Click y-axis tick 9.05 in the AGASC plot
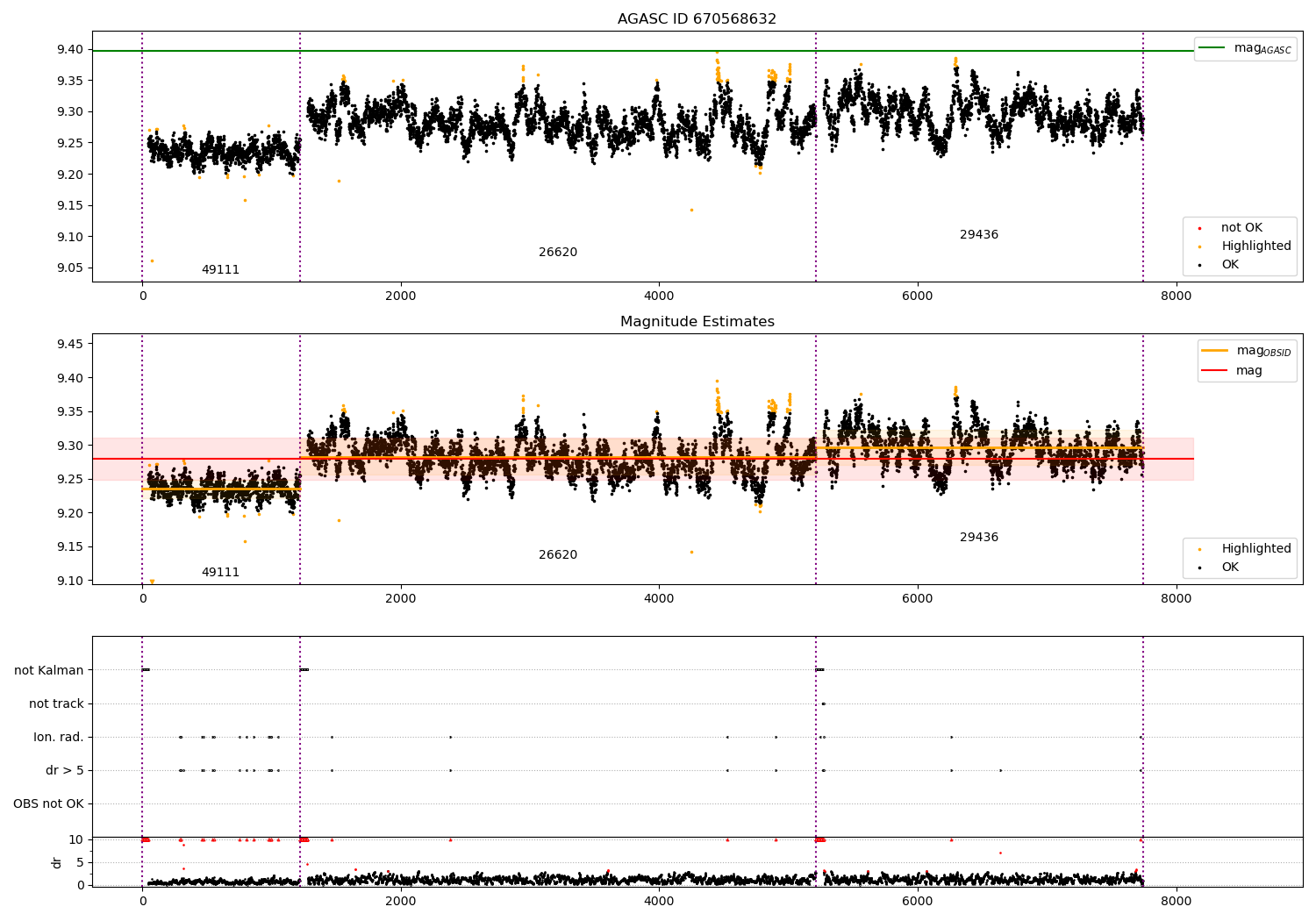Viewport: 1316px width, 921px height. coord(71,268)
